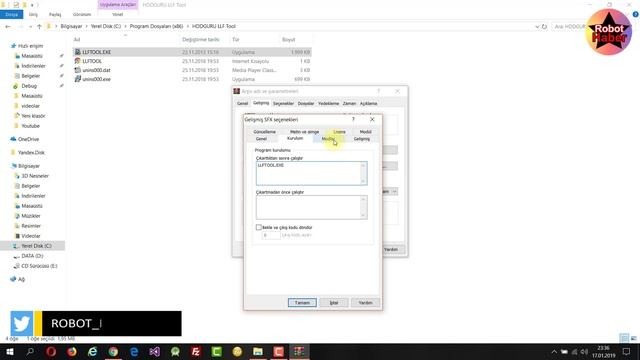Open FileZilla from the taskbar
The image size is (640, 360).
tap(196, 351)
